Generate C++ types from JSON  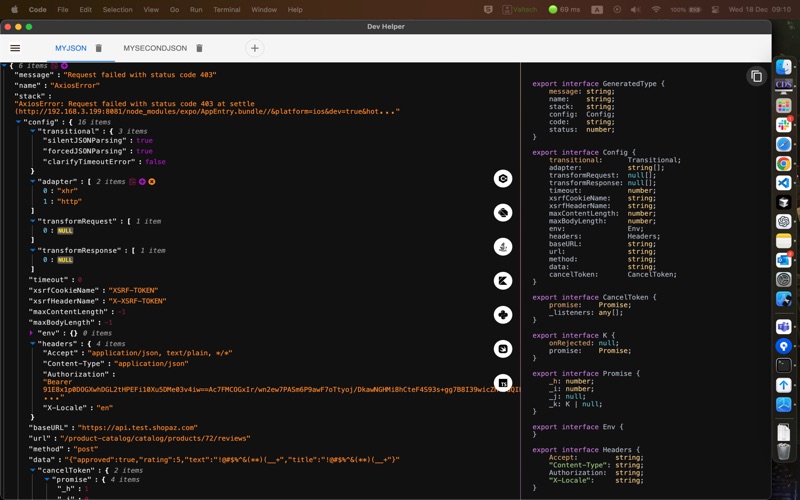pyautogui.click(x=503, y=179)
